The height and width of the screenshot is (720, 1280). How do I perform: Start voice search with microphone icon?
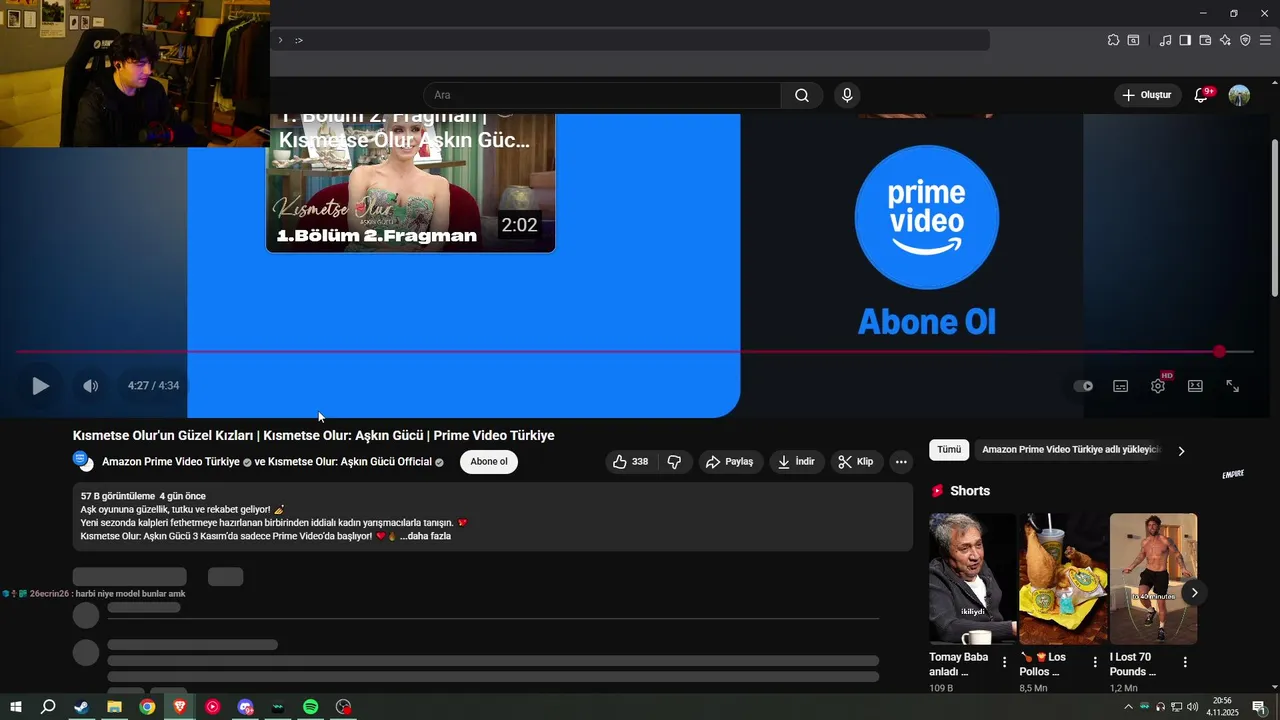coord(847,95)
